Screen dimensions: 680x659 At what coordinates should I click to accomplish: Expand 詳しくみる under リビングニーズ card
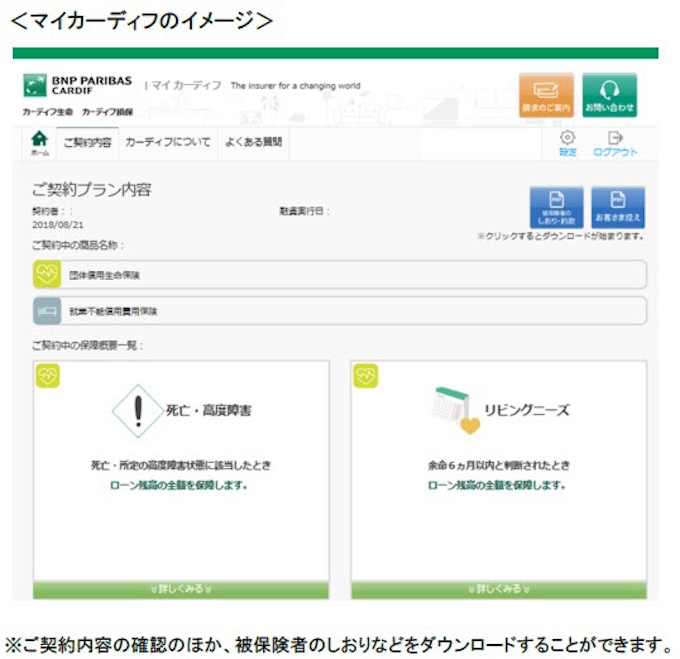[x=498, y=589]
